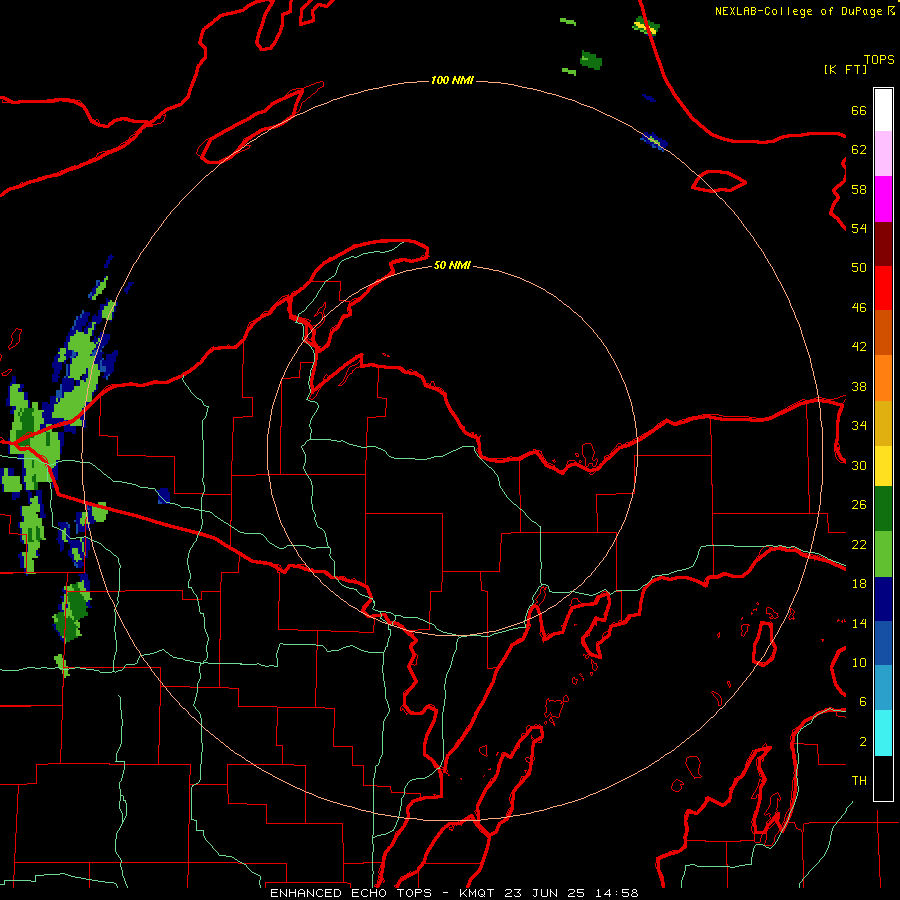Click the 46 legend value
The height and width of the screenshot is (900, 900).
(859, 308)
